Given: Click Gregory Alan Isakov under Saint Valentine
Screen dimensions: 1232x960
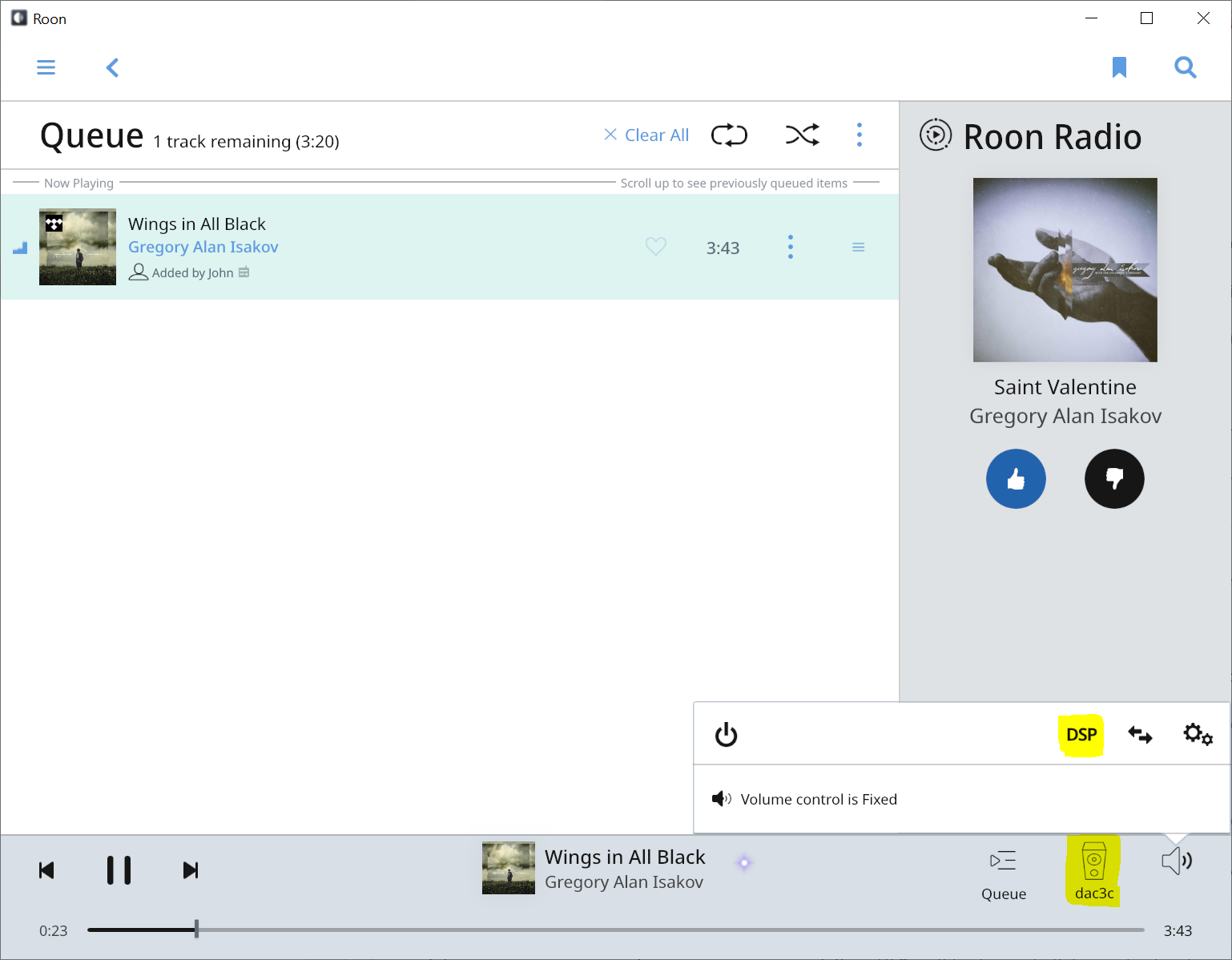Looking at the screenshot, I should click(1065, 416).
